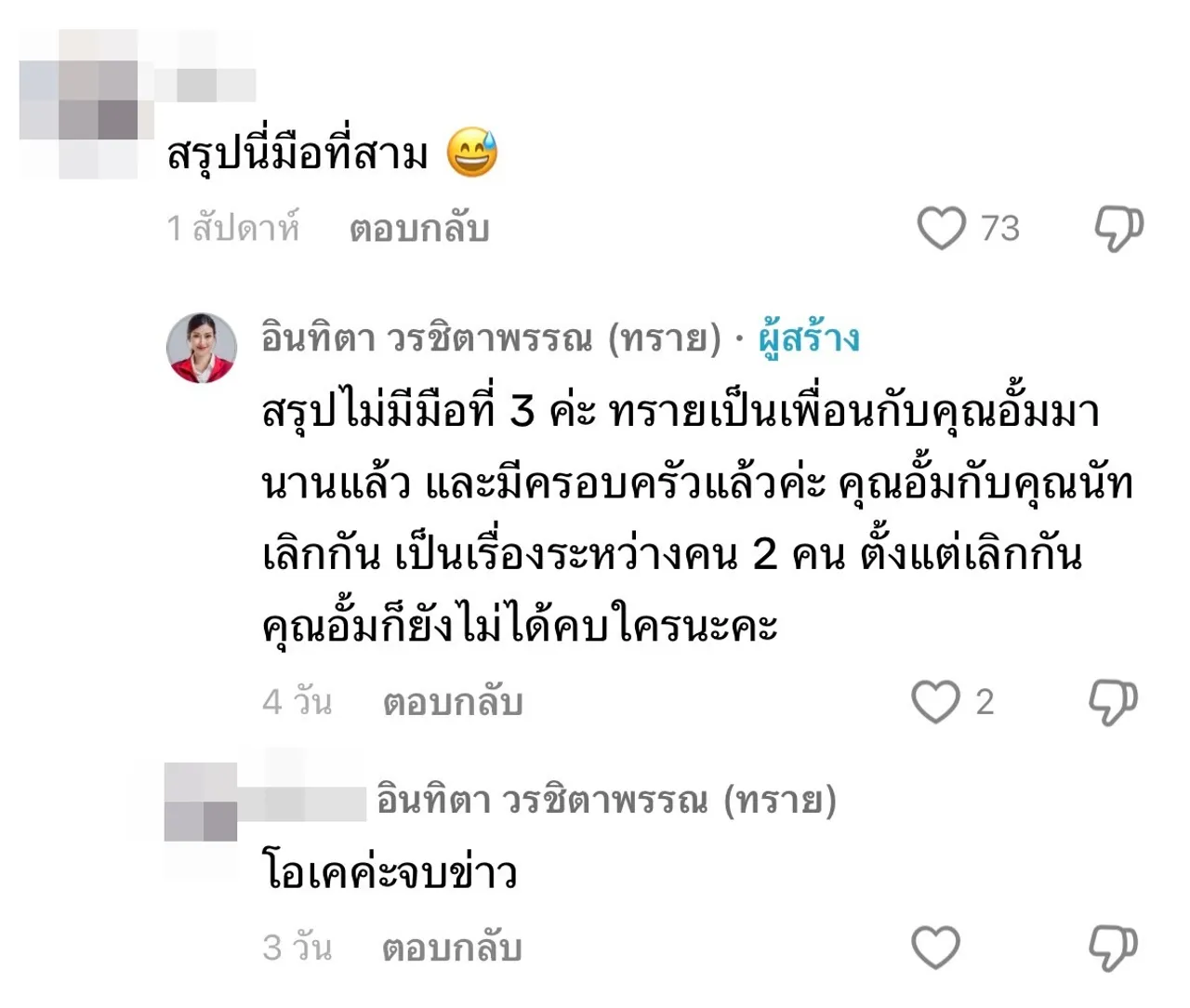Click the 1 สัปดาห์ timestamp
The image size is (1190, 1008).
coord(231,228)
